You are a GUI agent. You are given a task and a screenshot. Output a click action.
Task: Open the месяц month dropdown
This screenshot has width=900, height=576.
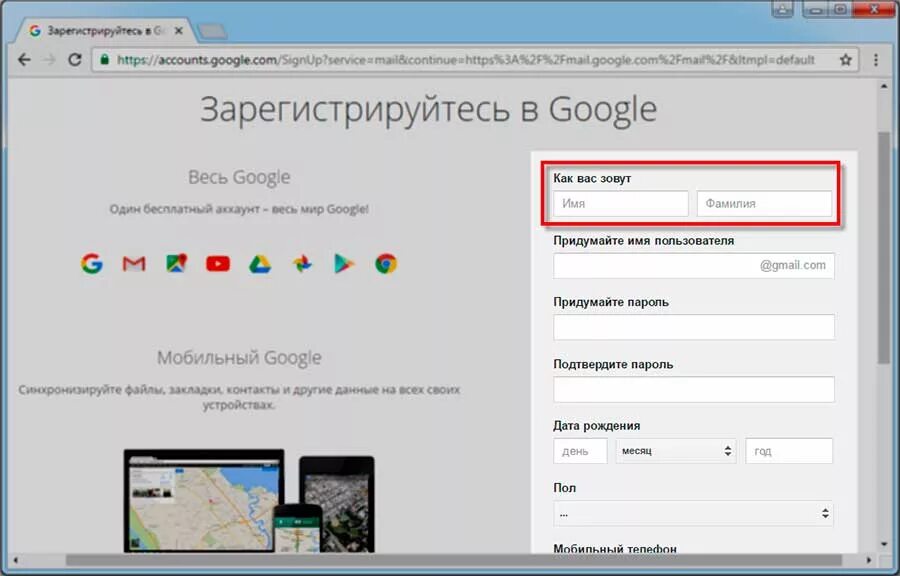click(x=676, y=451)
